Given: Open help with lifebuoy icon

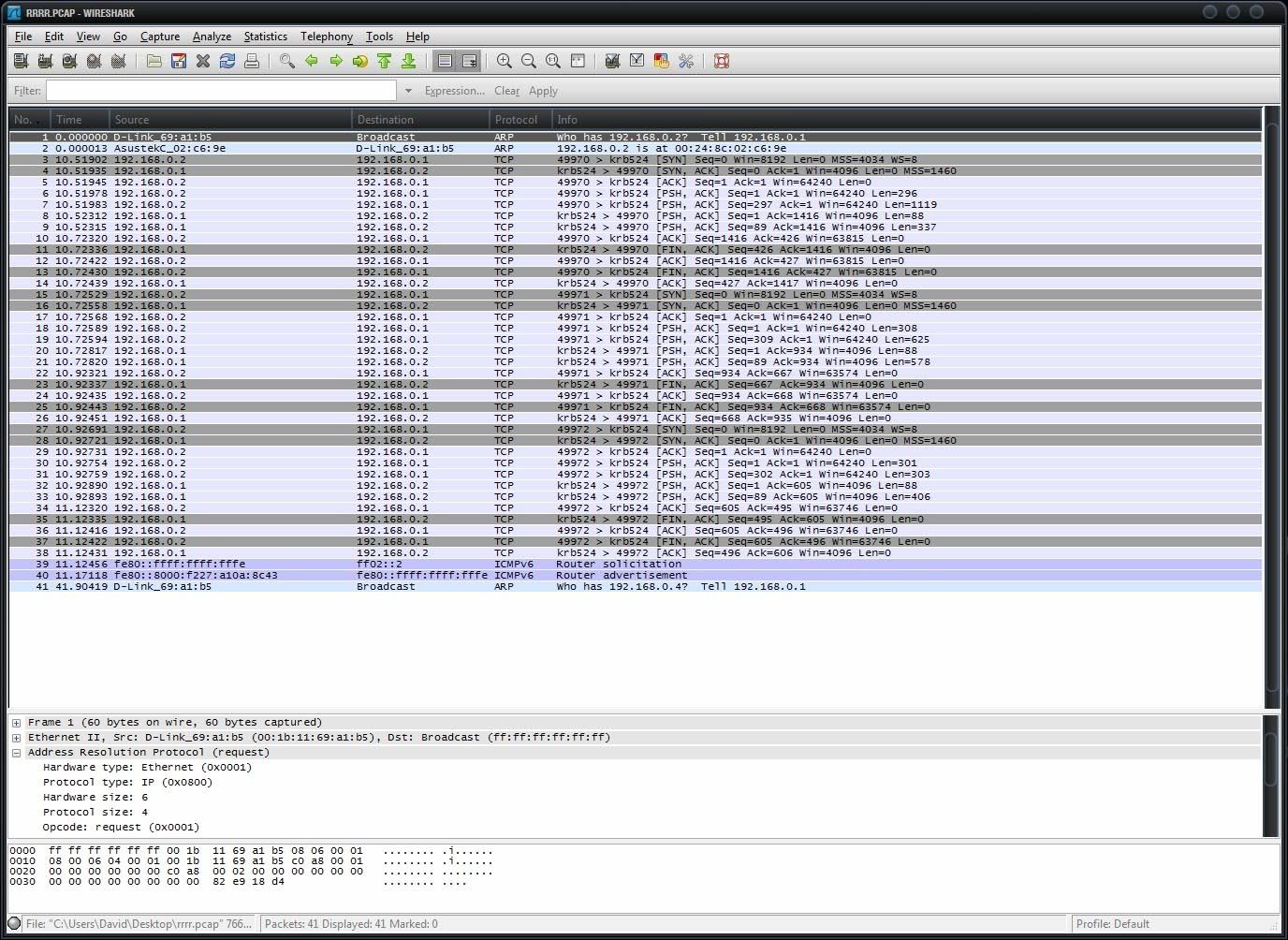Looking at the screenshot, I should 722,61.
